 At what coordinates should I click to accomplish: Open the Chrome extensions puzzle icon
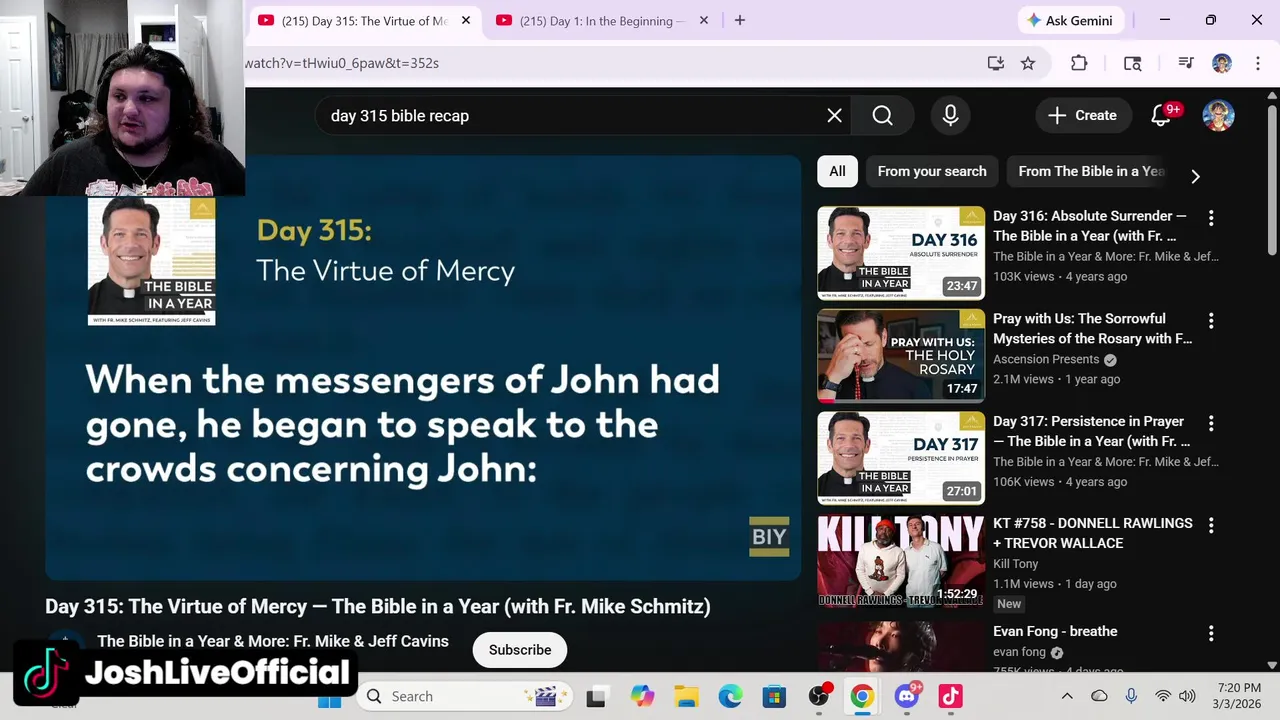coord(1079,63)
